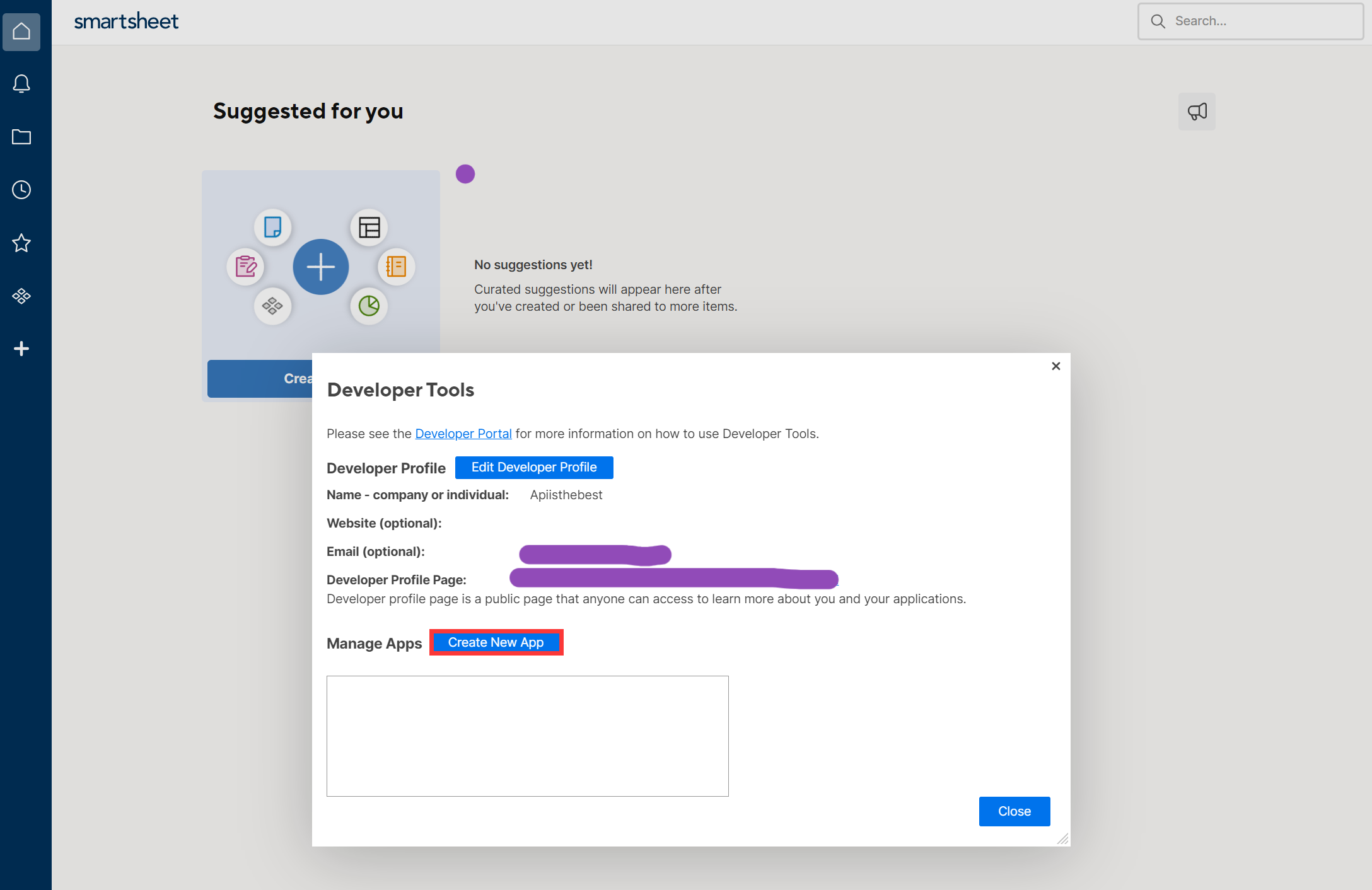Close Developer Tools dialog with X
The width and height of the screenshot is (1372, 890).
click(1056, 366)
